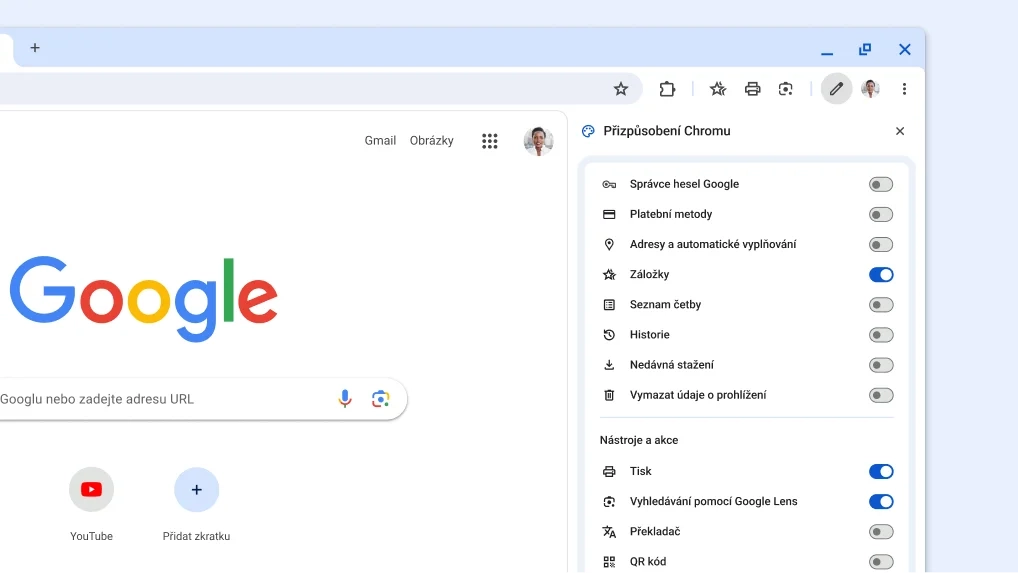Click the bookmark star icon in address bar
This screenshot has height=573, width=1018.
[621, 89]
